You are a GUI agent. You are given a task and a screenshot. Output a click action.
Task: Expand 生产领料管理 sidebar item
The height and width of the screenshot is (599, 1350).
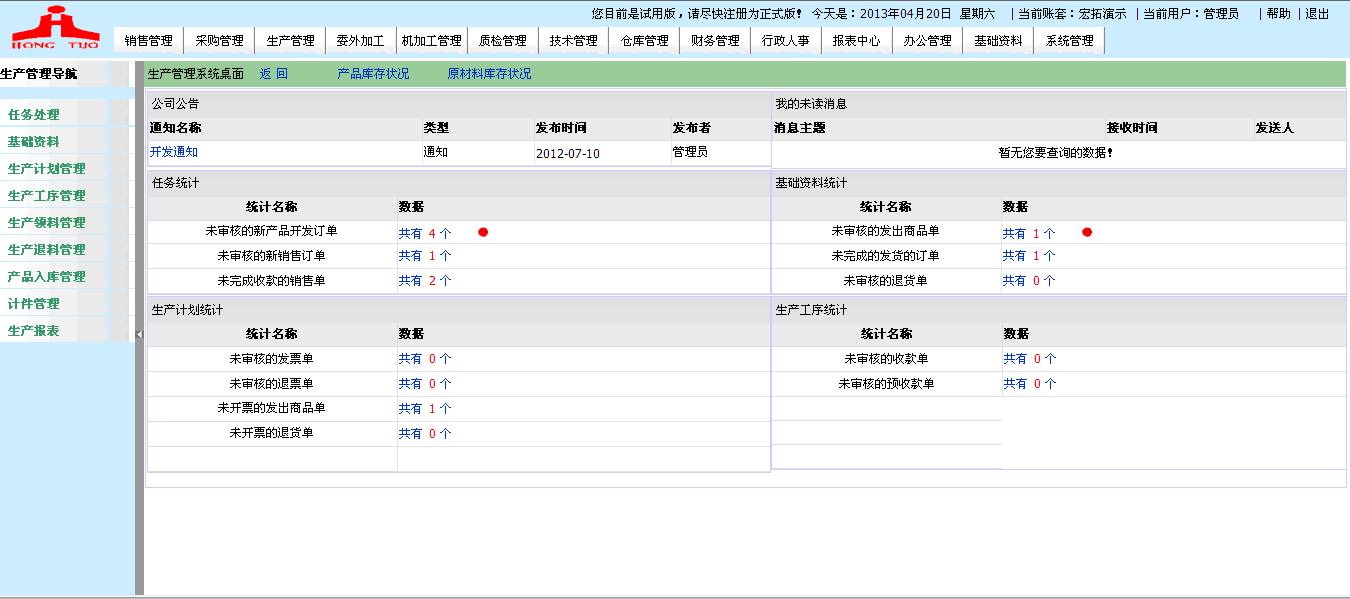[46, 223]
